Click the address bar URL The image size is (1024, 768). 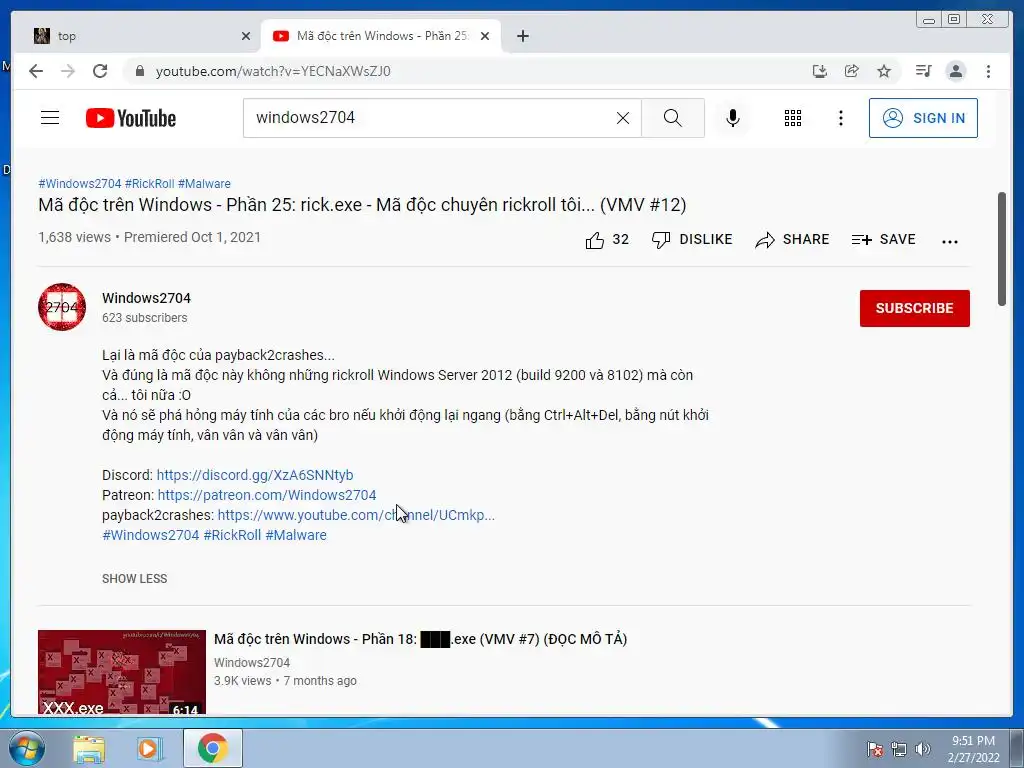(x=273, y=71)
